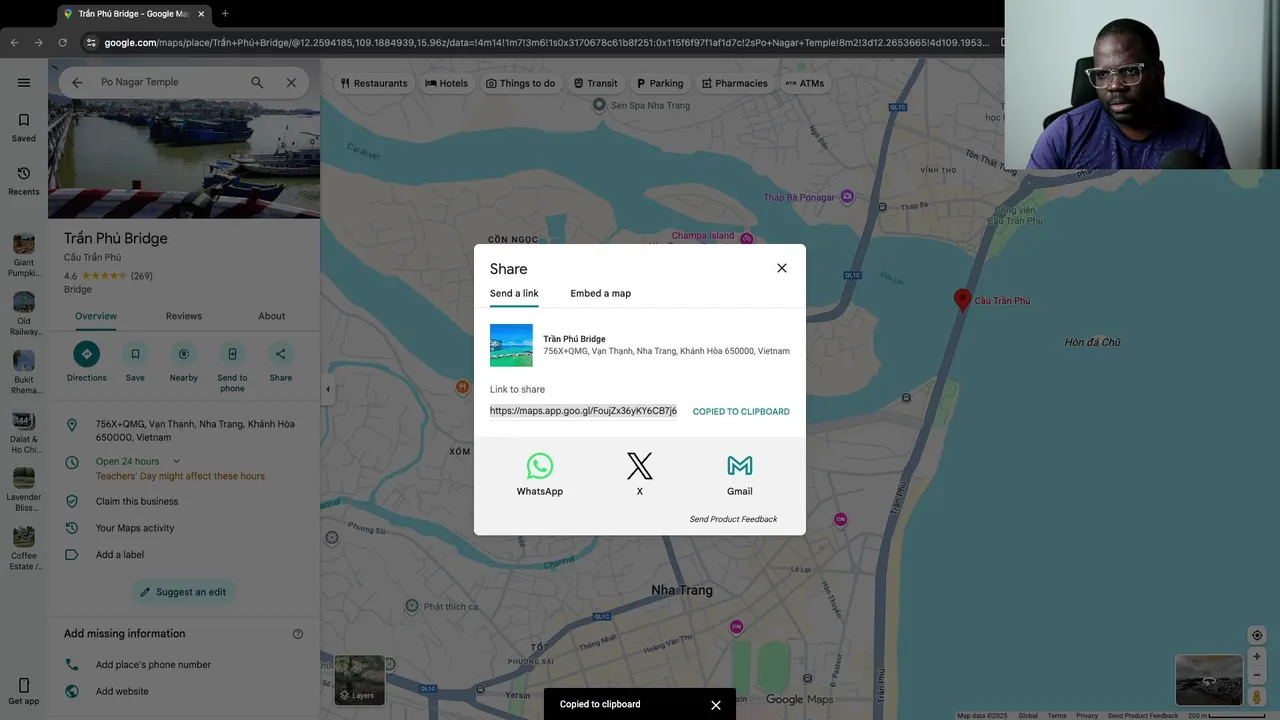The width and height of the screenshot is (1280, 720).
Task: Open Street View pegman
Action: pyautogui.click(x=1257, y=697)
